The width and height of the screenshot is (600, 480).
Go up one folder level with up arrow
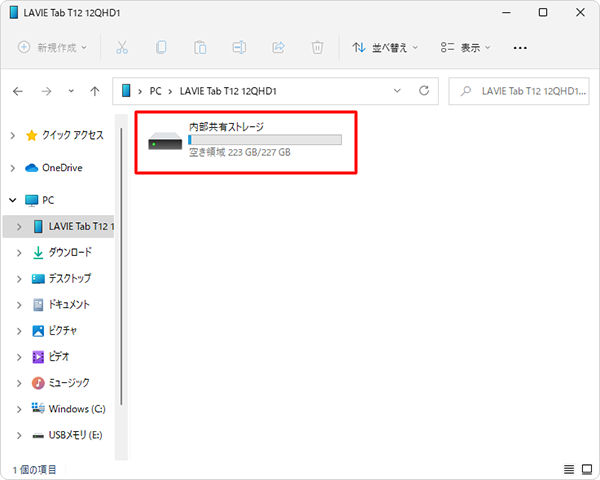pos(94,91)
